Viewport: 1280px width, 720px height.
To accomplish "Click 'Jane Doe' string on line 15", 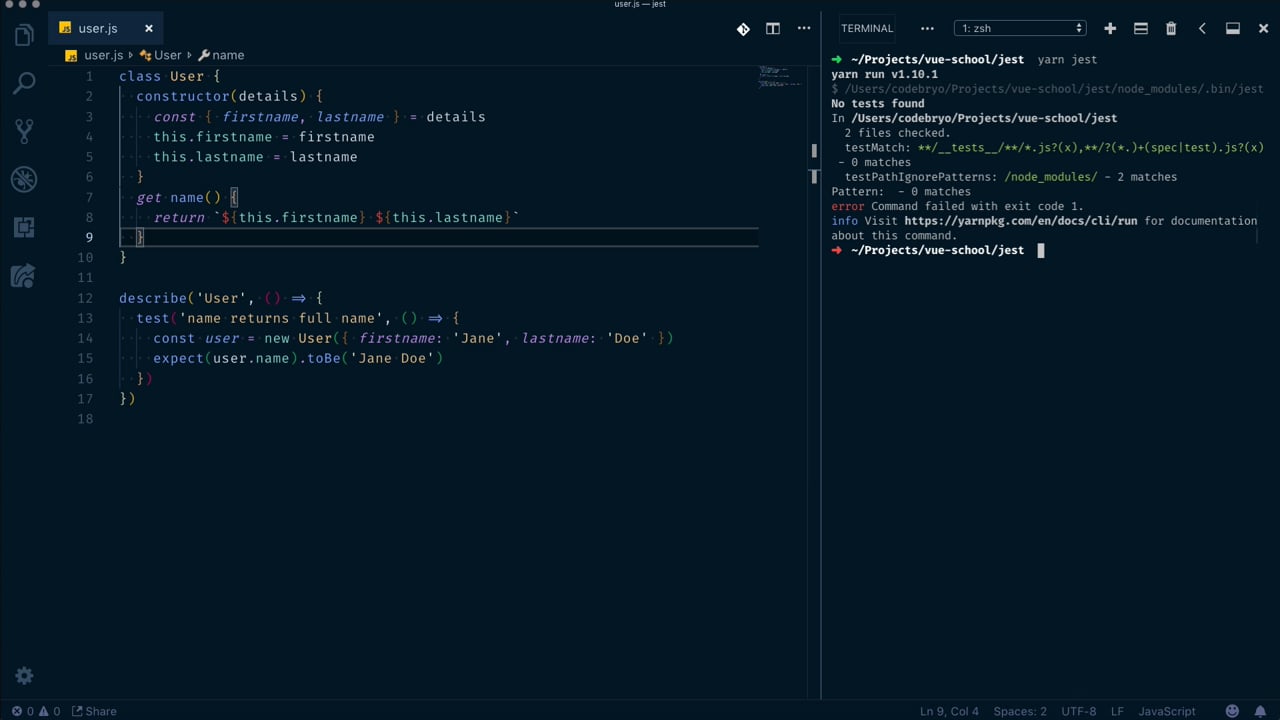I will 392,358.
